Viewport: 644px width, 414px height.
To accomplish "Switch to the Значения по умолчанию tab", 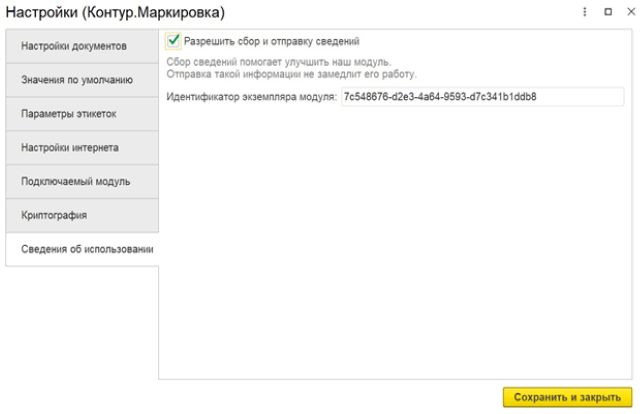I will (82, 80).
